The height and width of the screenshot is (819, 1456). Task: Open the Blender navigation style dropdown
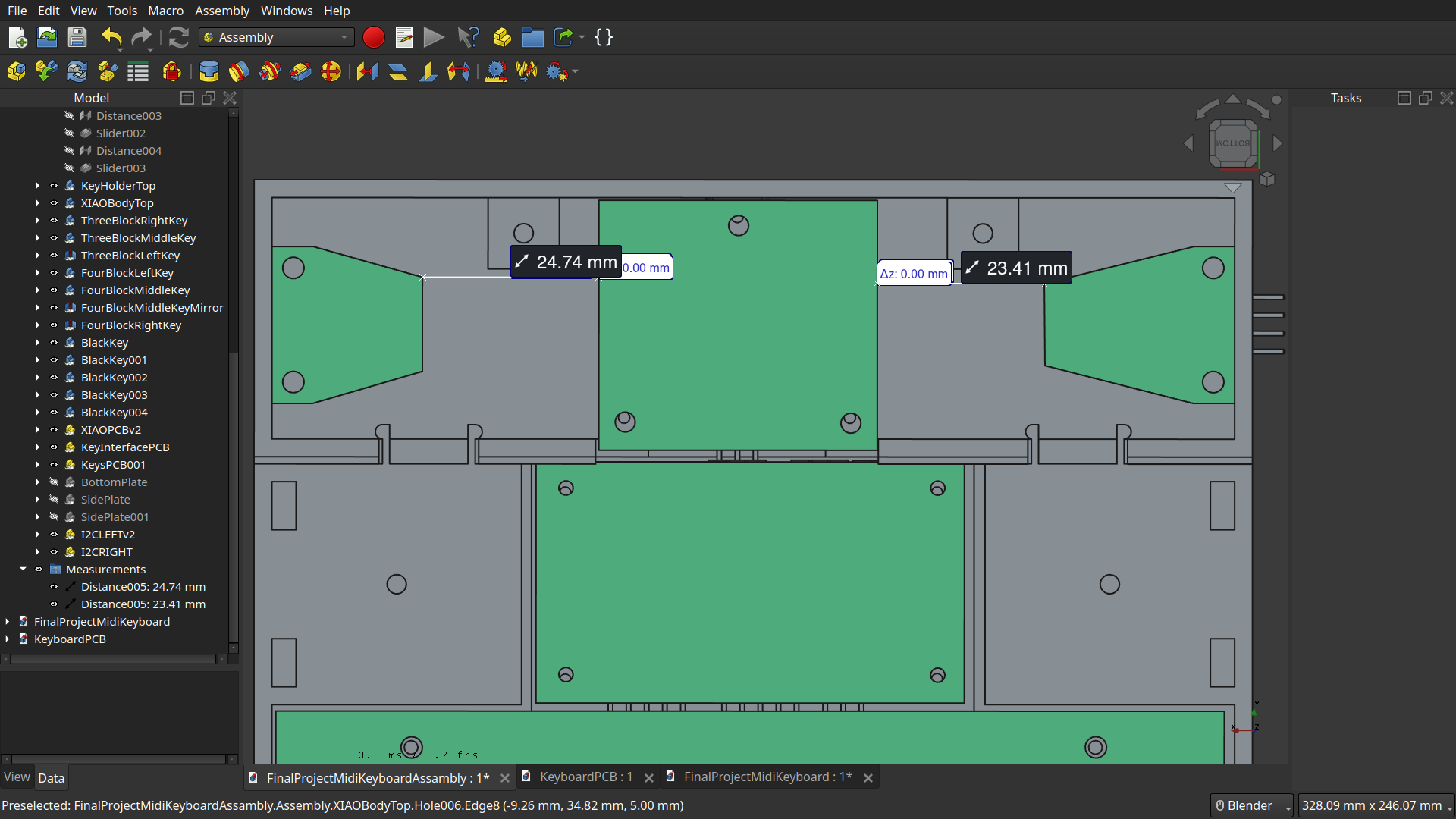coord(1252,805)
